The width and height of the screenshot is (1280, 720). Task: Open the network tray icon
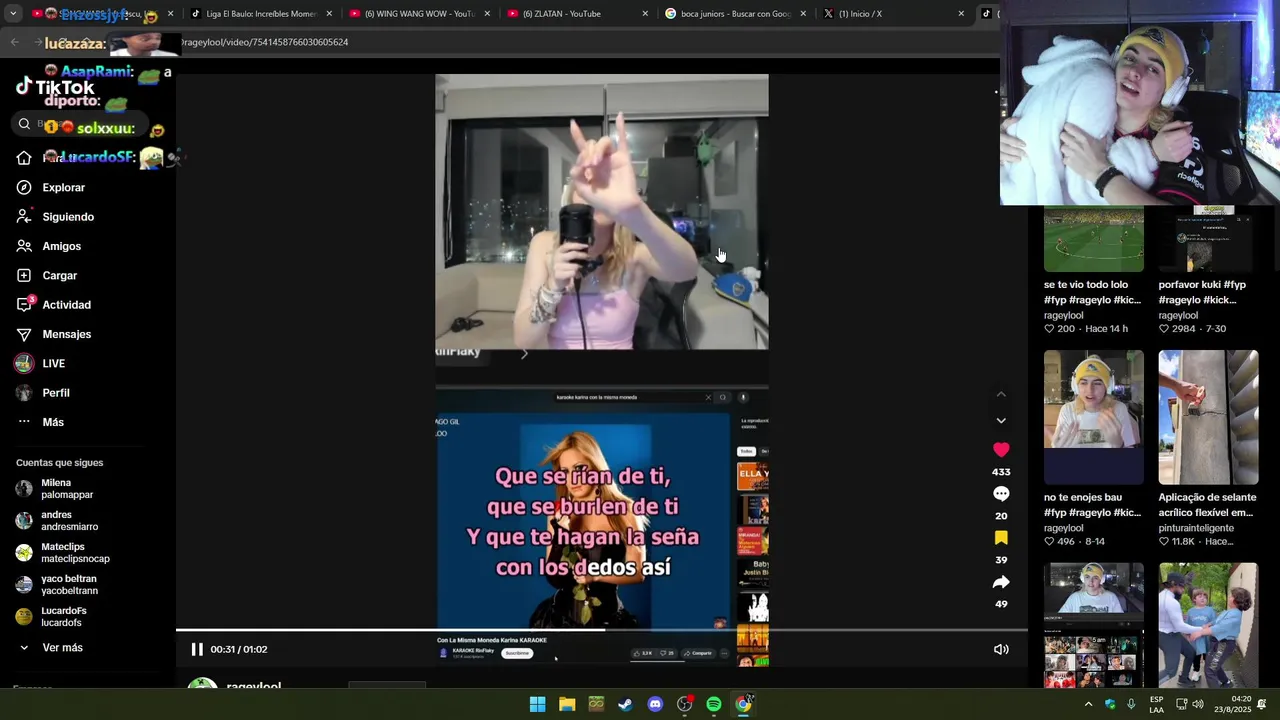click(x=1181, y=704)
